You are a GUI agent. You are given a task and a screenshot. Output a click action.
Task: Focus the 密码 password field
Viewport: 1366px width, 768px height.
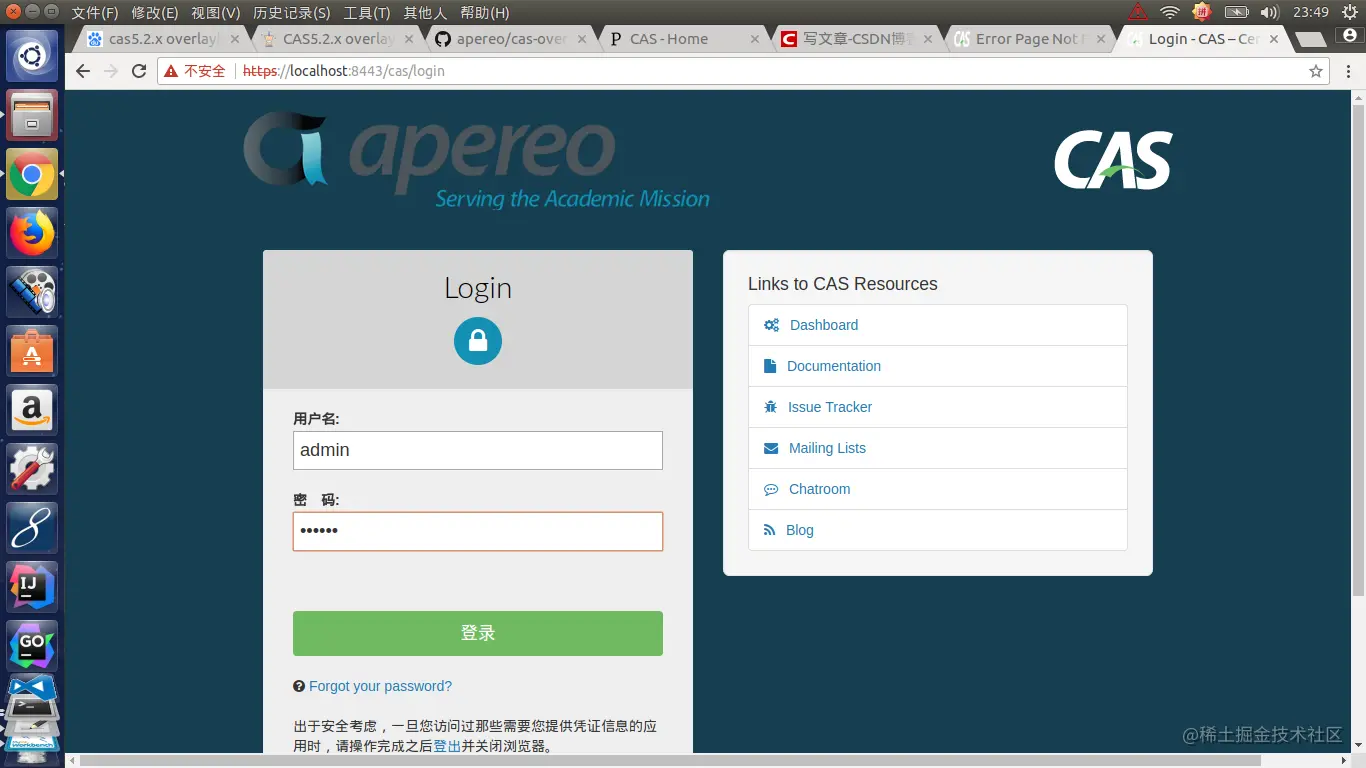478,531
